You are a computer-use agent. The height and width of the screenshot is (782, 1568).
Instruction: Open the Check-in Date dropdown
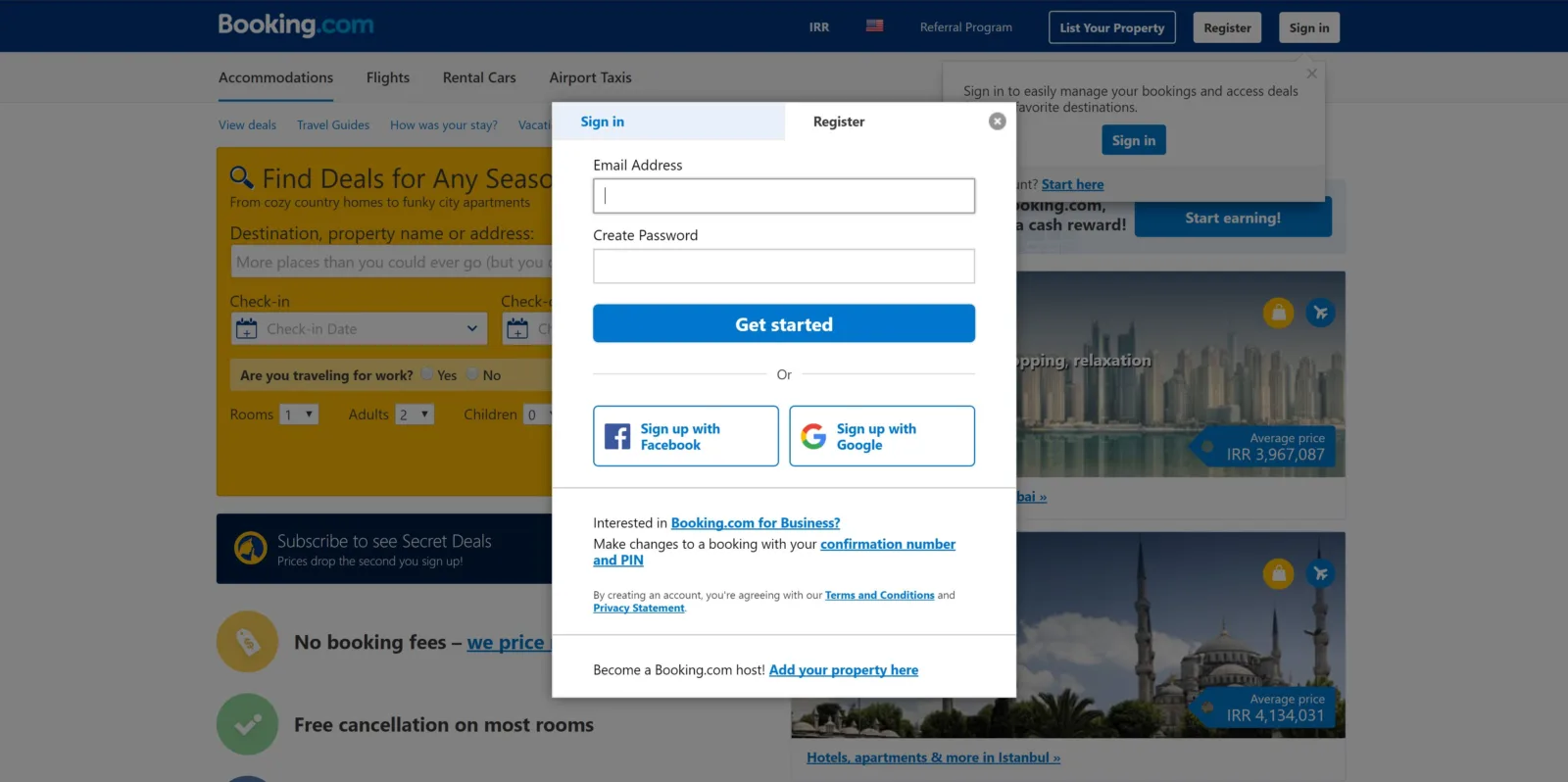click(360, 328)
